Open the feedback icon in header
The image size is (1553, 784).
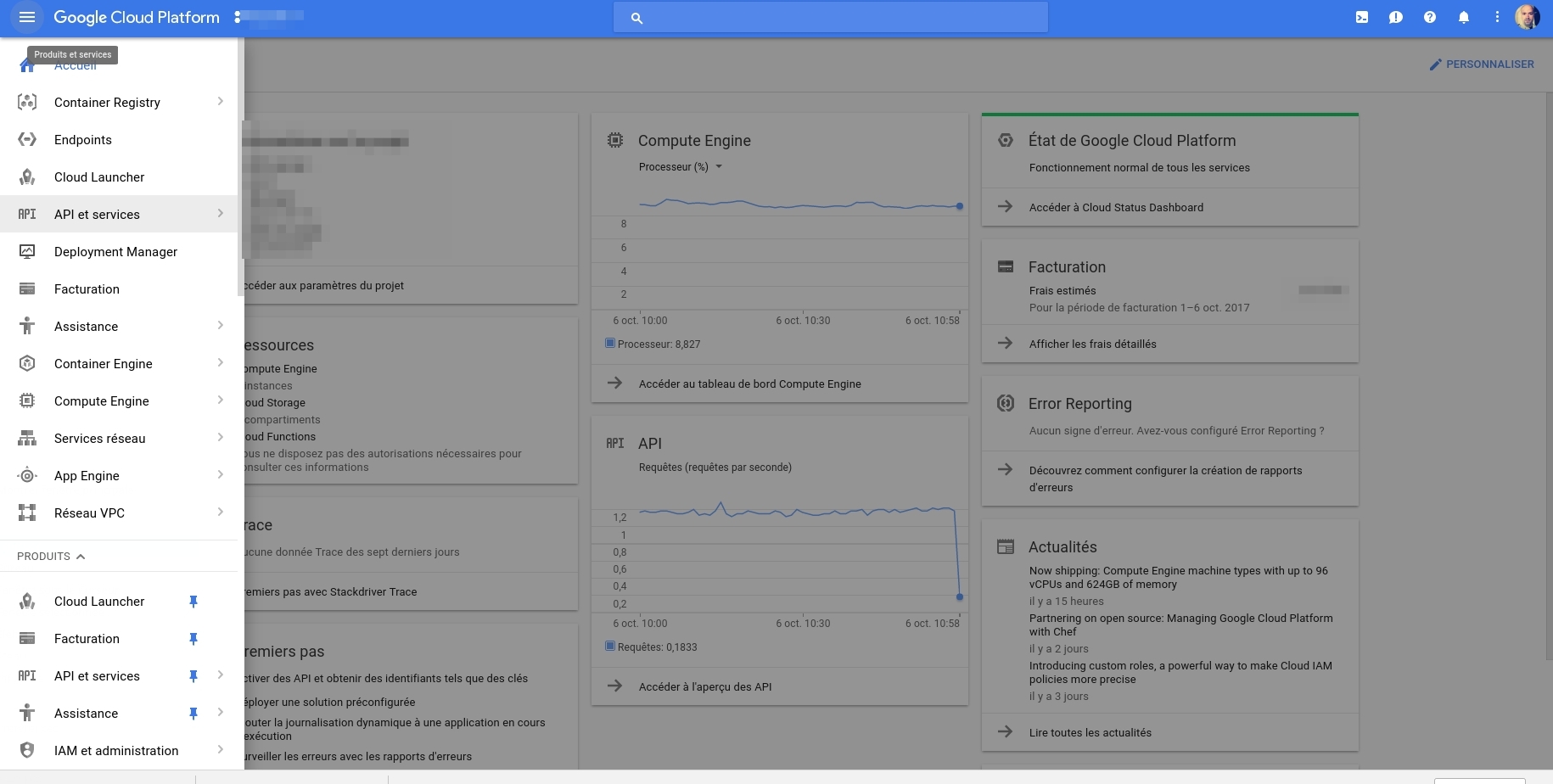(1396, 17)
